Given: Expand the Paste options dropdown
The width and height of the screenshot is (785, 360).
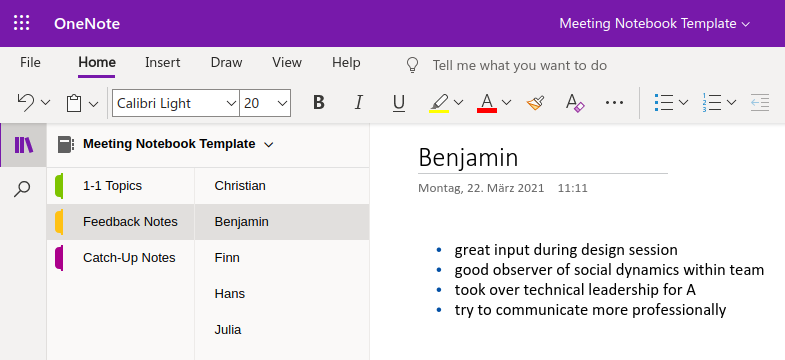Looking at the screenshot, I should pyautogui.click(x=94, y=104).
